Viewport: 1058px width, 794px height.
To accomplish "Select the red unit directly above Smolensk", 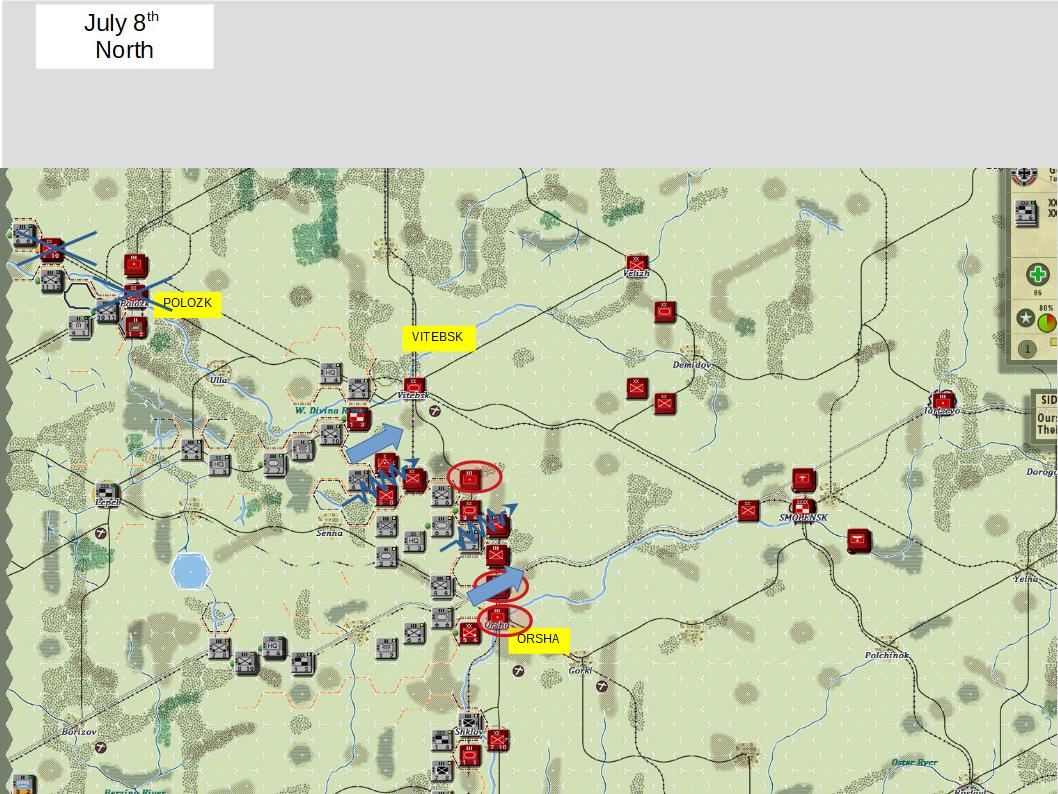I will 803,480.
